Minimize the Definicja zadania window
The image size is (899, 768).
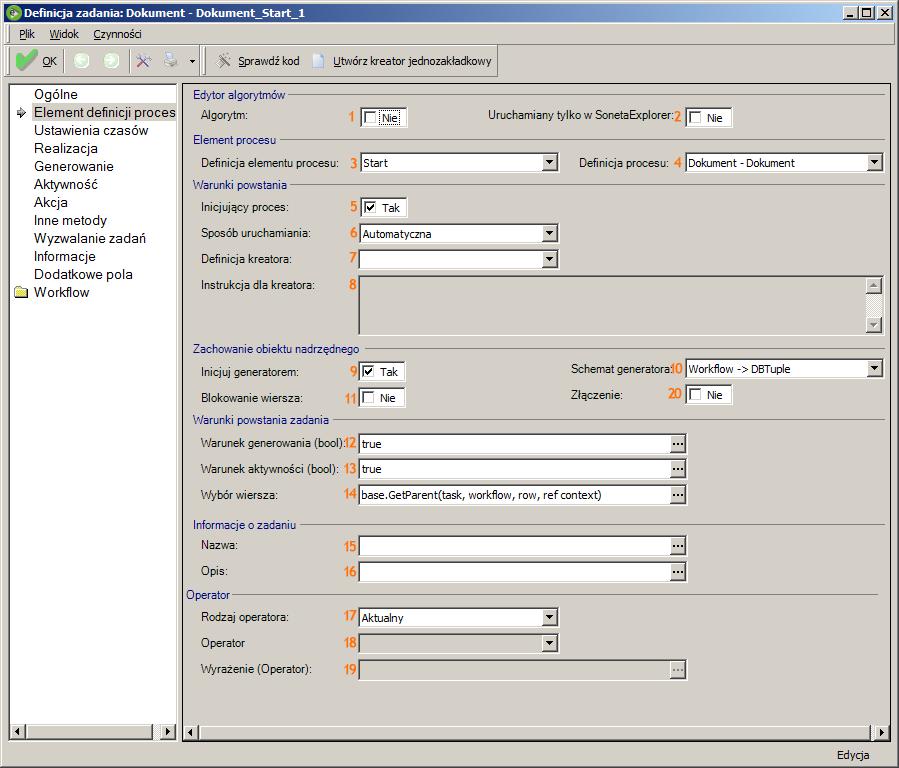[x=850, y=13]
